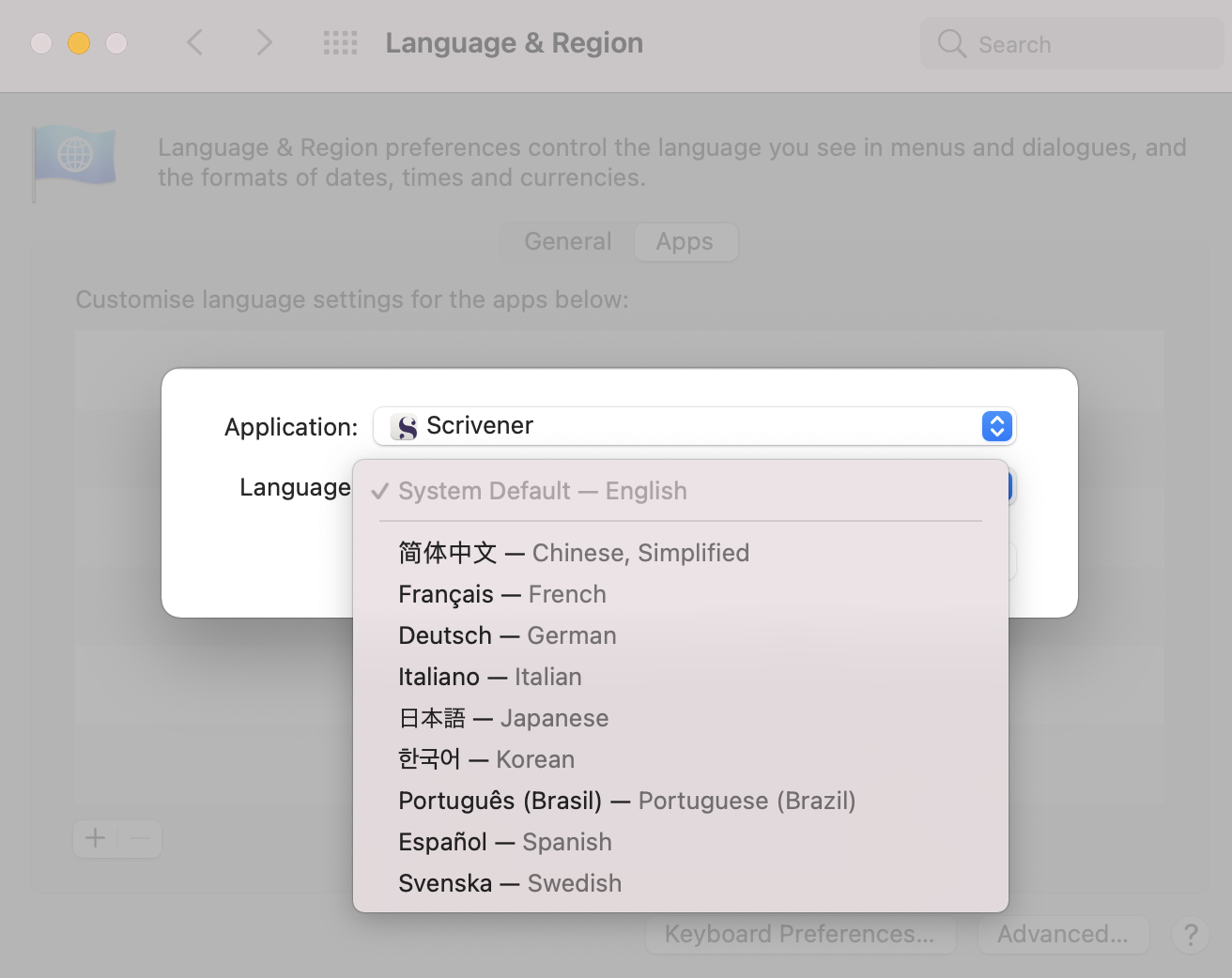Open the Advanced… settings
This screenshot has height=978, width=1232.
1063,934
